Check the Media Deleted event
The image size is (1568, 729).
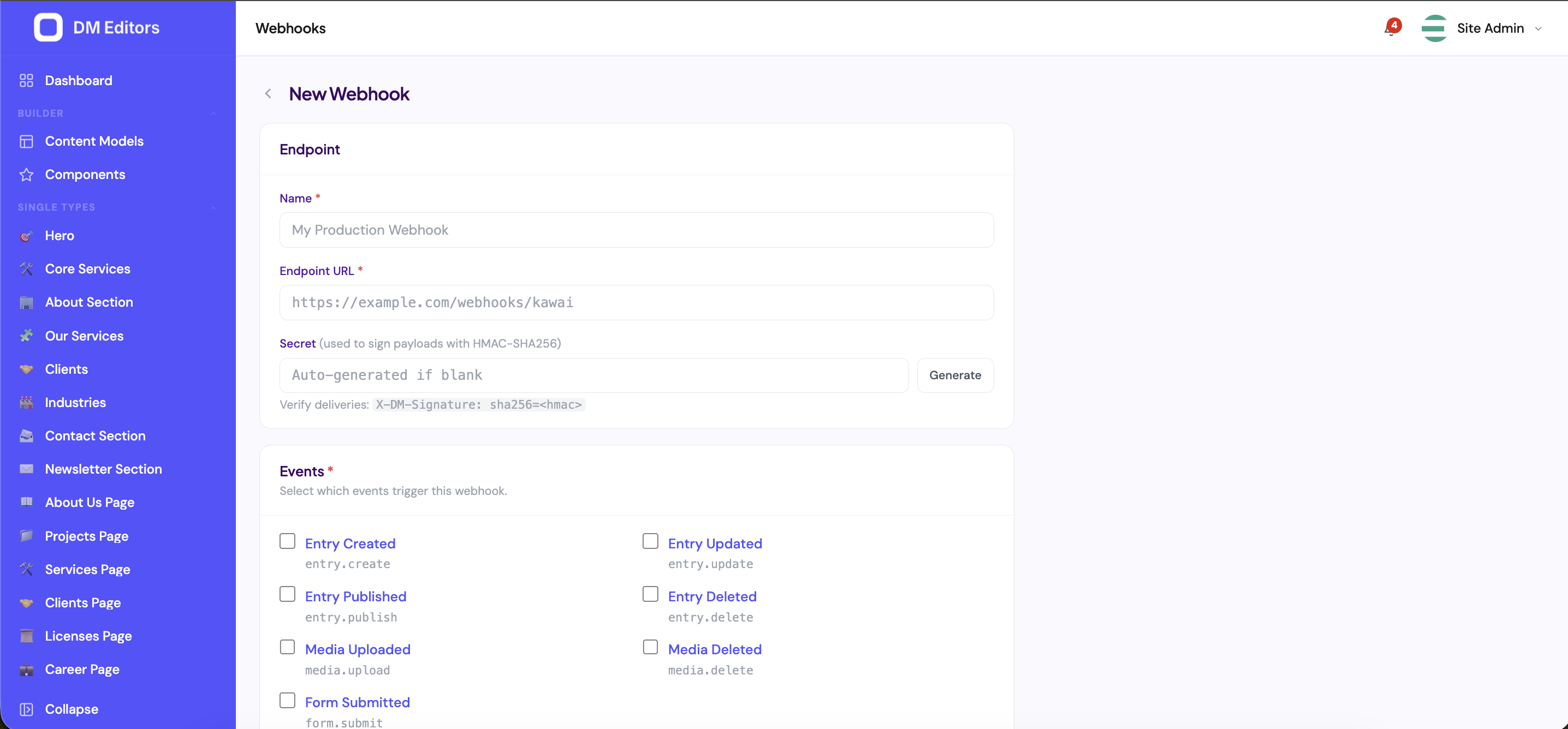(651, 647)
